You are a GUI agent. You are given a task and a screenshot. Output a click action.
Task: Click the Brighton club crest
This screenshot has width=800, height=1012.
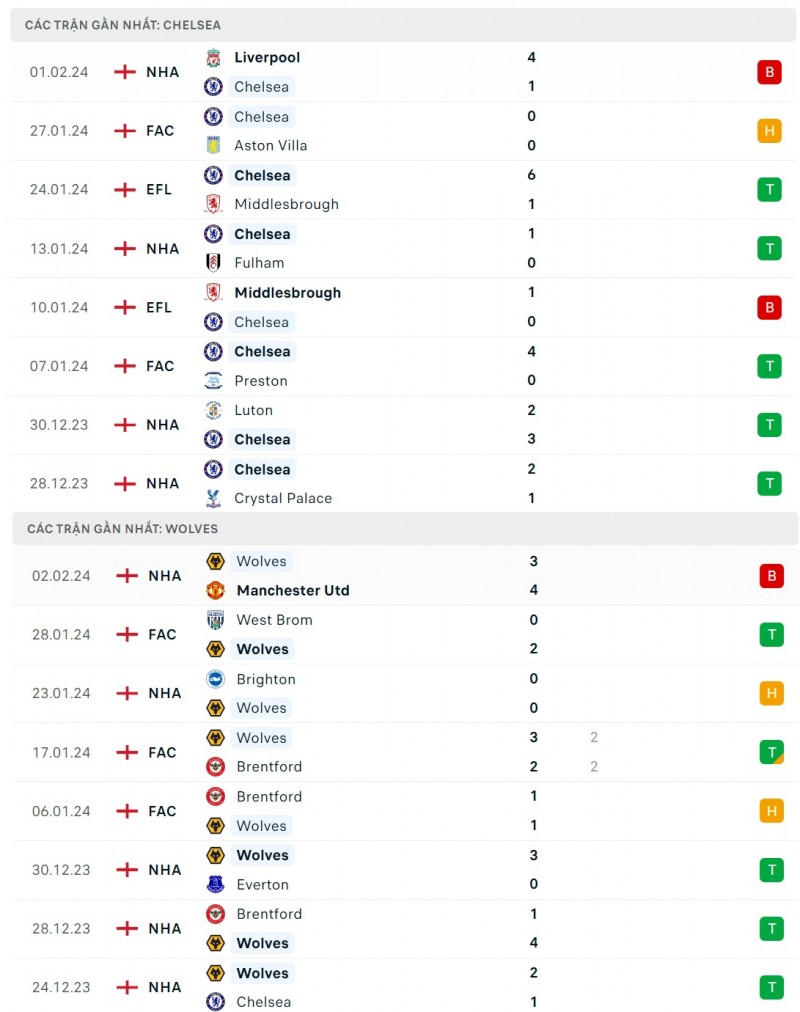(215, 679)
